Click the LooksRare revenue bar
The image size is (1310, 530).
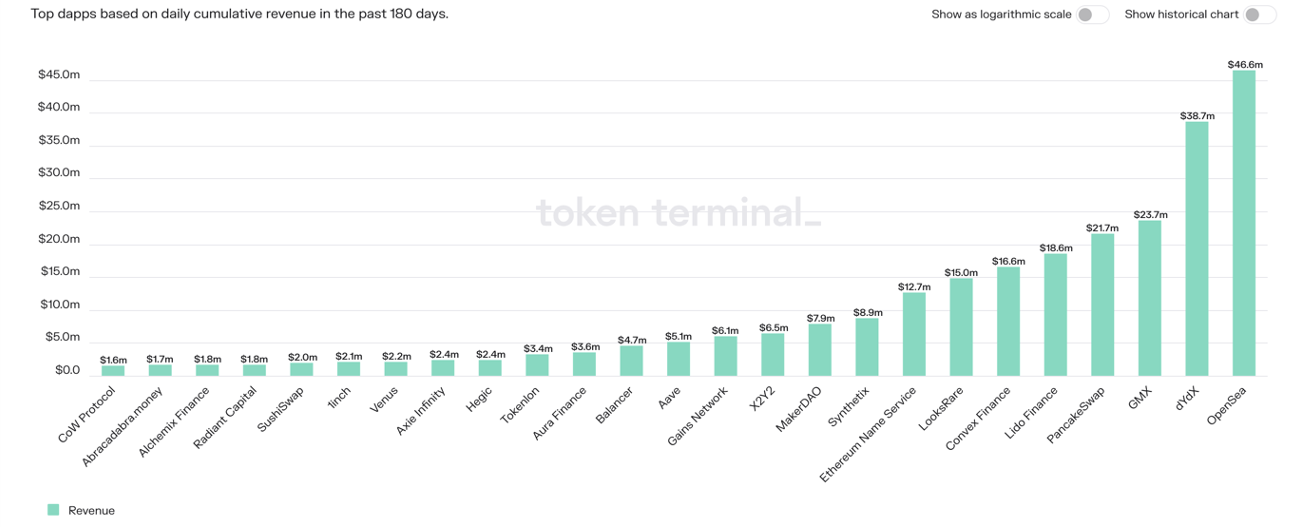tap(961, 327)
